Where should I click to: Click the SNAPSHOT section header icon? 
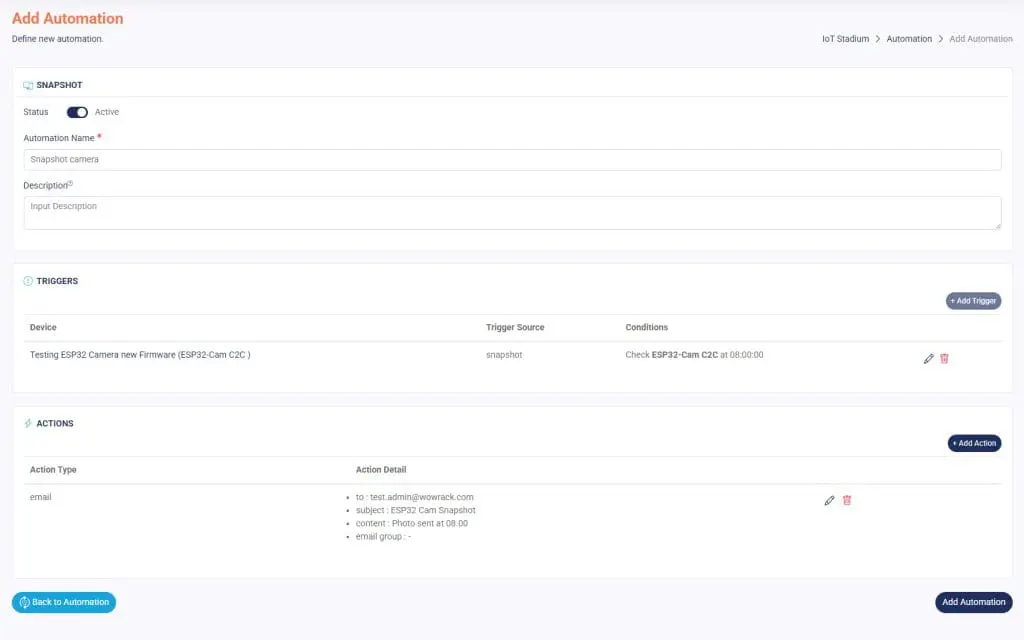point(28,86)
